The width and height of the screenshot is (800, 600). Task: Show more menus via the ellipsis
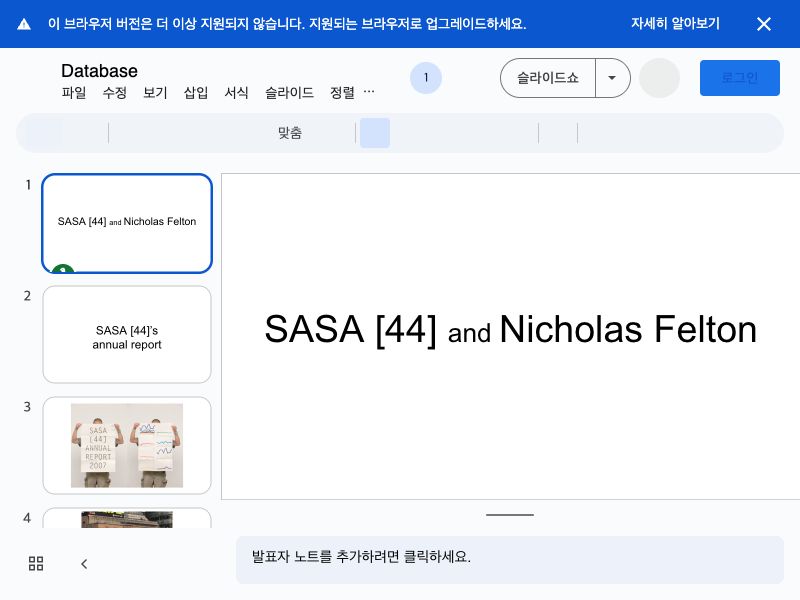[x=369, y=92]
